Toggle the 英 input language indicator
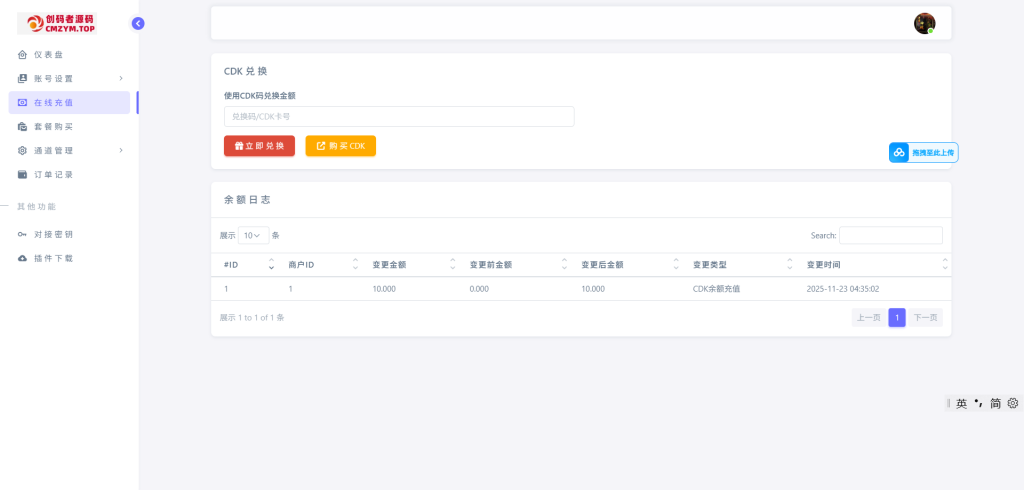The height and width of the screenshot is (490, 1024). point(961,404)
